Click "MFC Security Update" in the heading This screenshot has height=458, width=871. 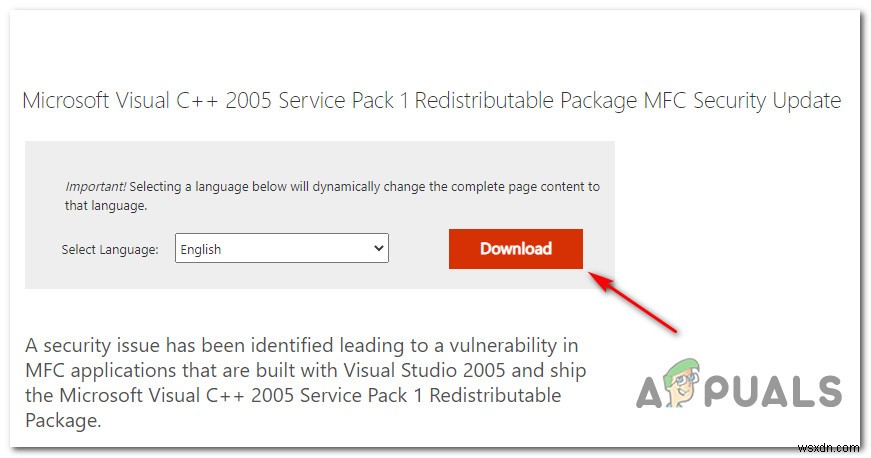click(x=742, y=101)
